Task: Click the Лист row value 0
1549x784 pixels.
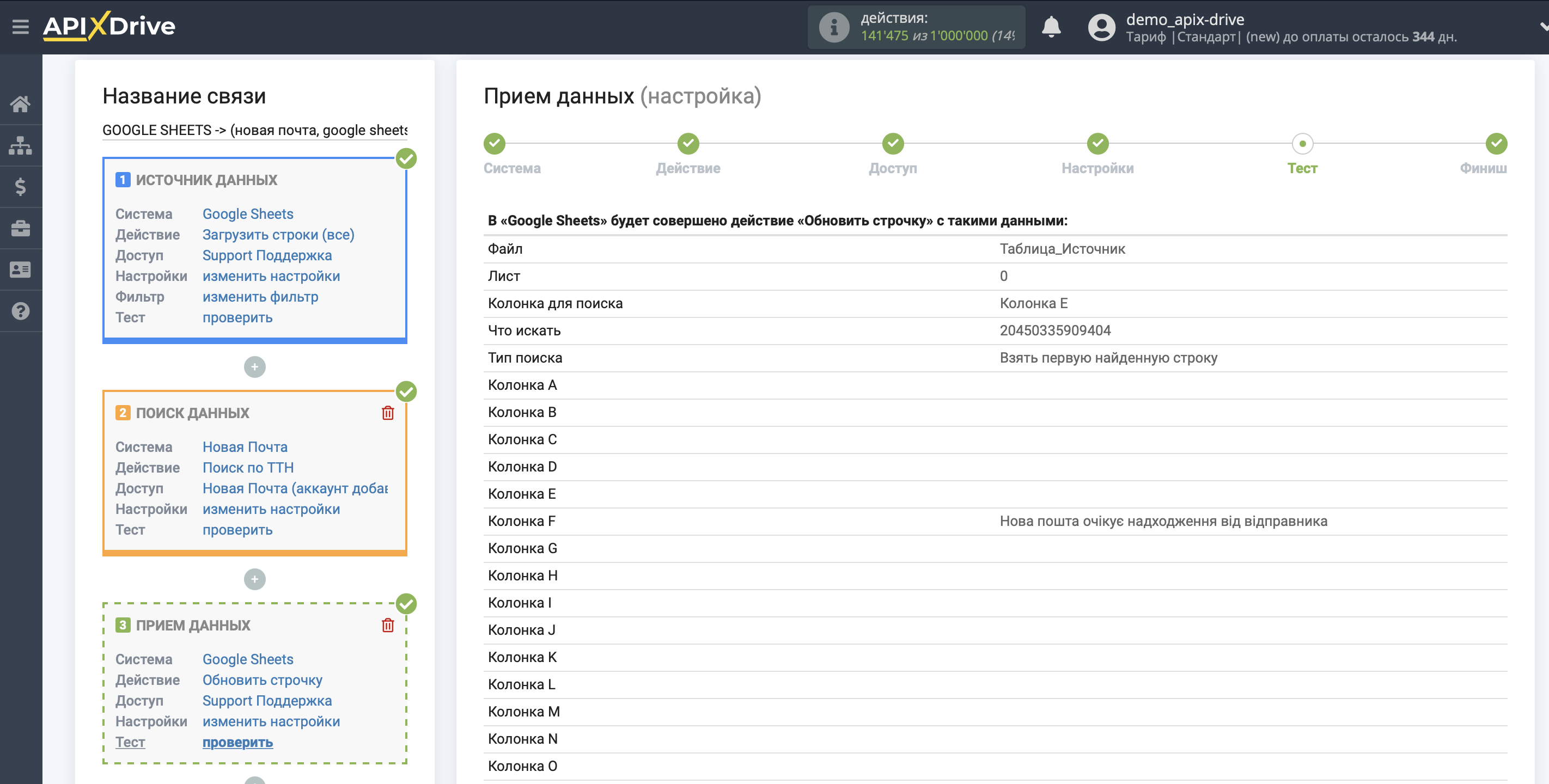Action: click(x=1003, y=277)
